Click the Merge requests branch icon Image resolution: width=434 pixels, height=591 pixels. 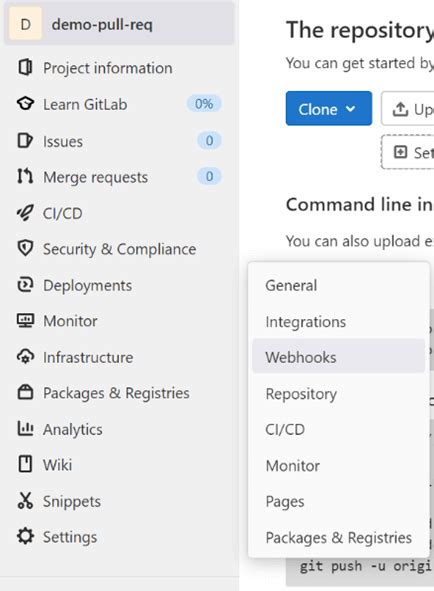[25, 176]
